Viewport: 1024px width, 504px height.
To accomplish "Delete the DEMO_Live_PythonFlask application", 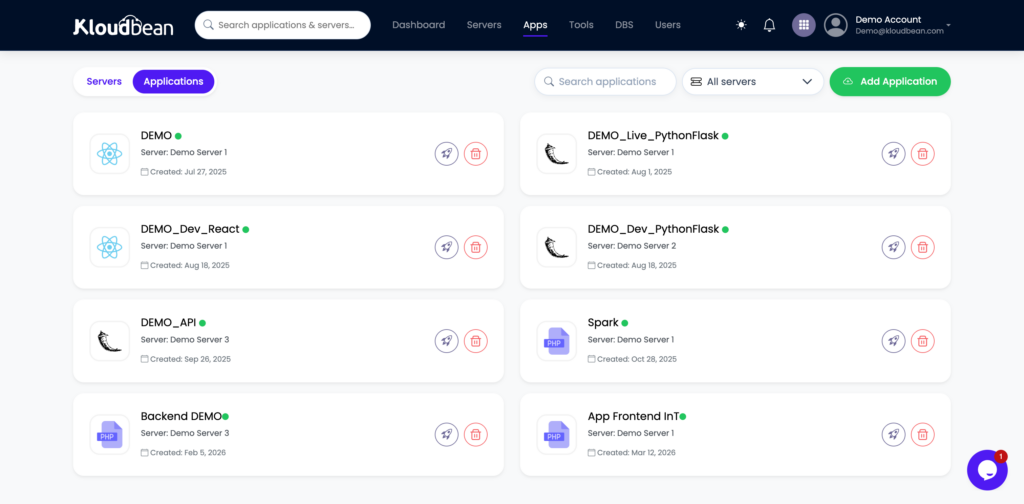I will click(923, 154).
